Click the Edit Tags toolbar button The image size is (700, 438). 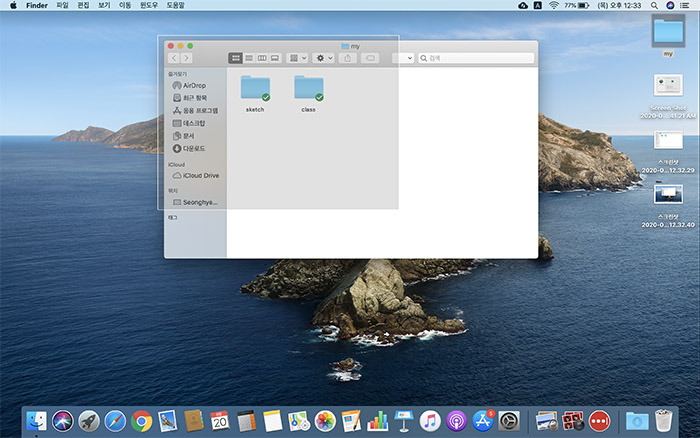click(x=370, y=58)
